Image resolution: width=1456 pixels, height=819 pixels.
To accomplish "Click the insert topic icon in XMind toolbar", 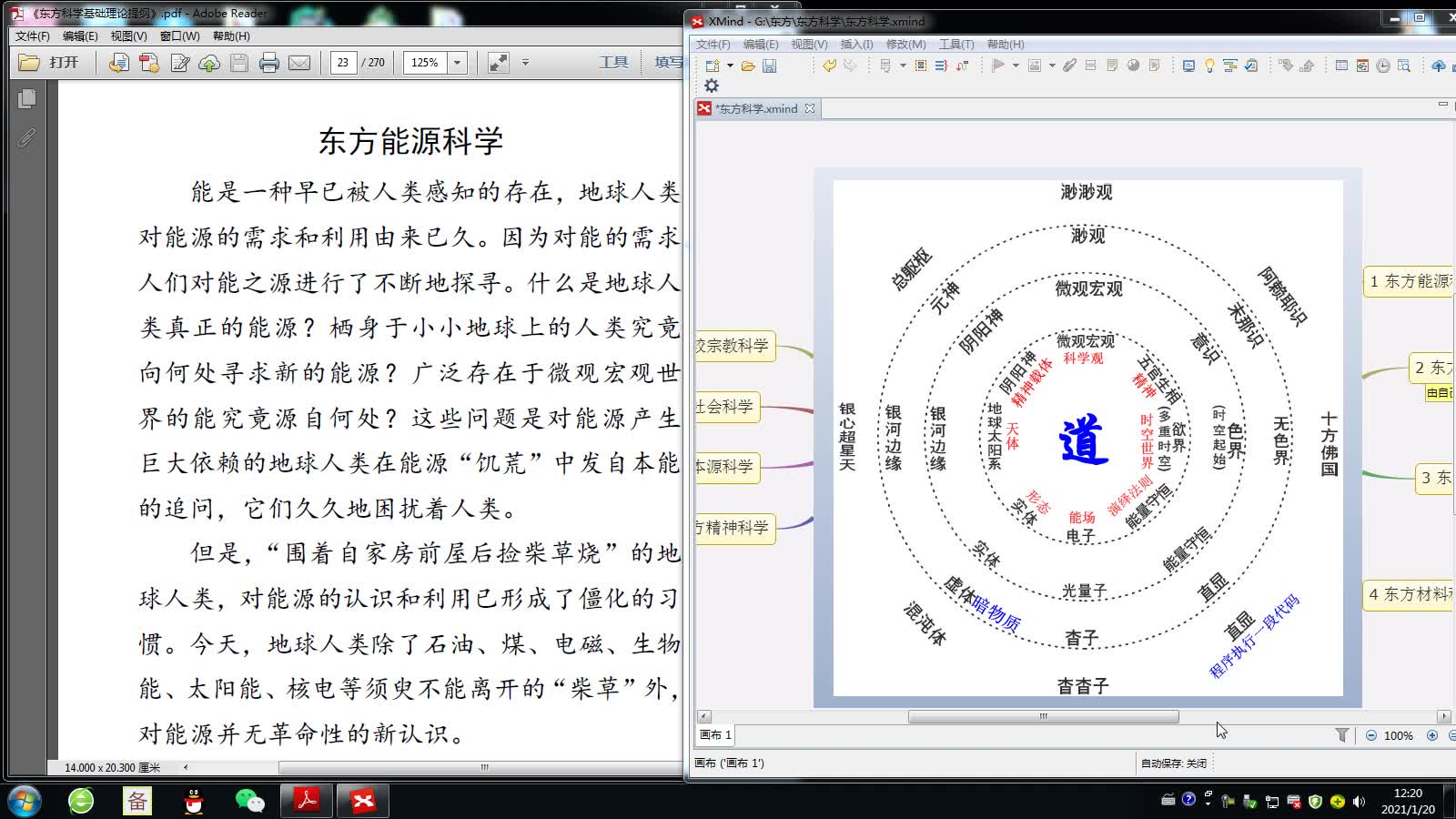I will click(885, 66).
